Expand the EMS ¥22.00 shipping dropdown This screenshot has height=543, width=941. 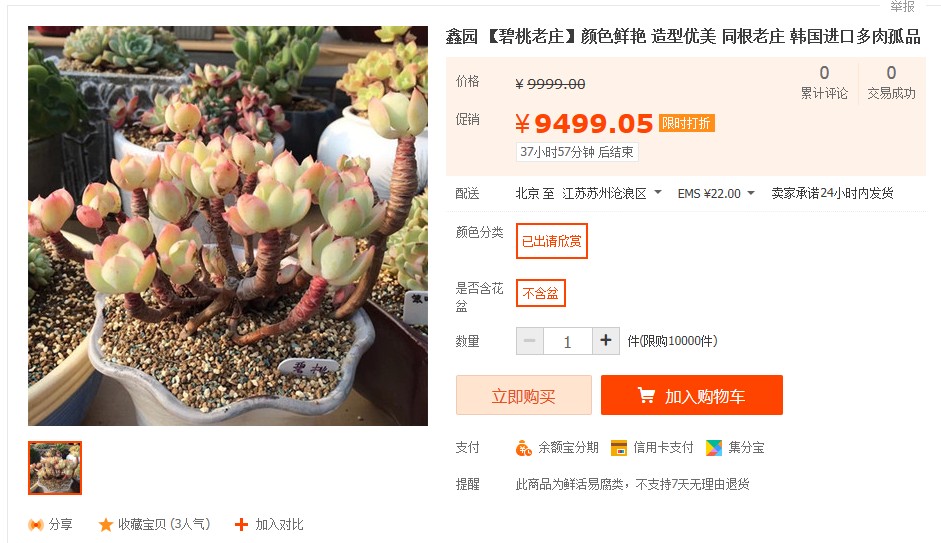716,193
